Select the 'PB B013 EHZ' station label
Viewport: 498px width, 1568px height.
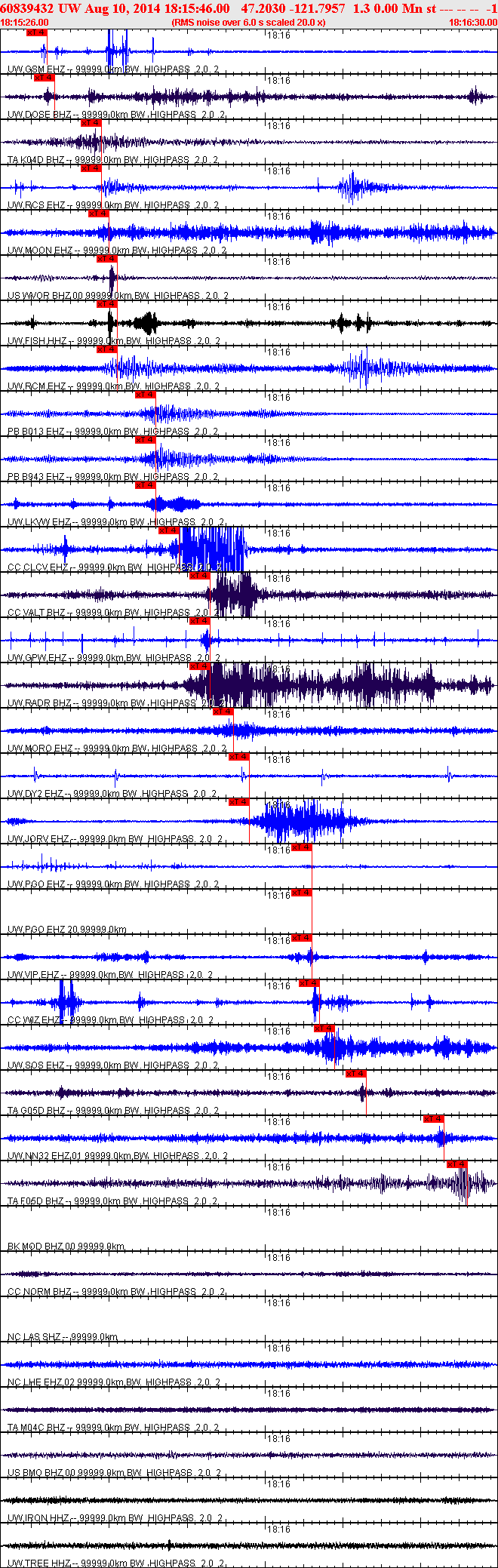point(35,432)
